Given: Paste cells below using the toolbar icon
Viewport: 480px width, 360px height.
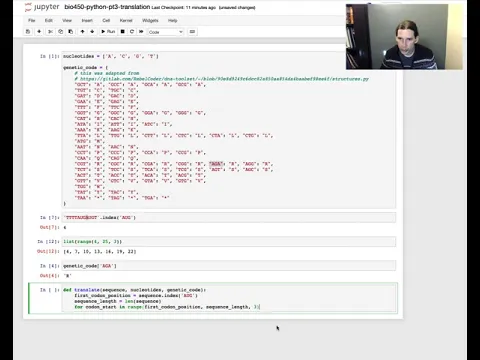Looking at the screenshot, I should pos(71,31).
